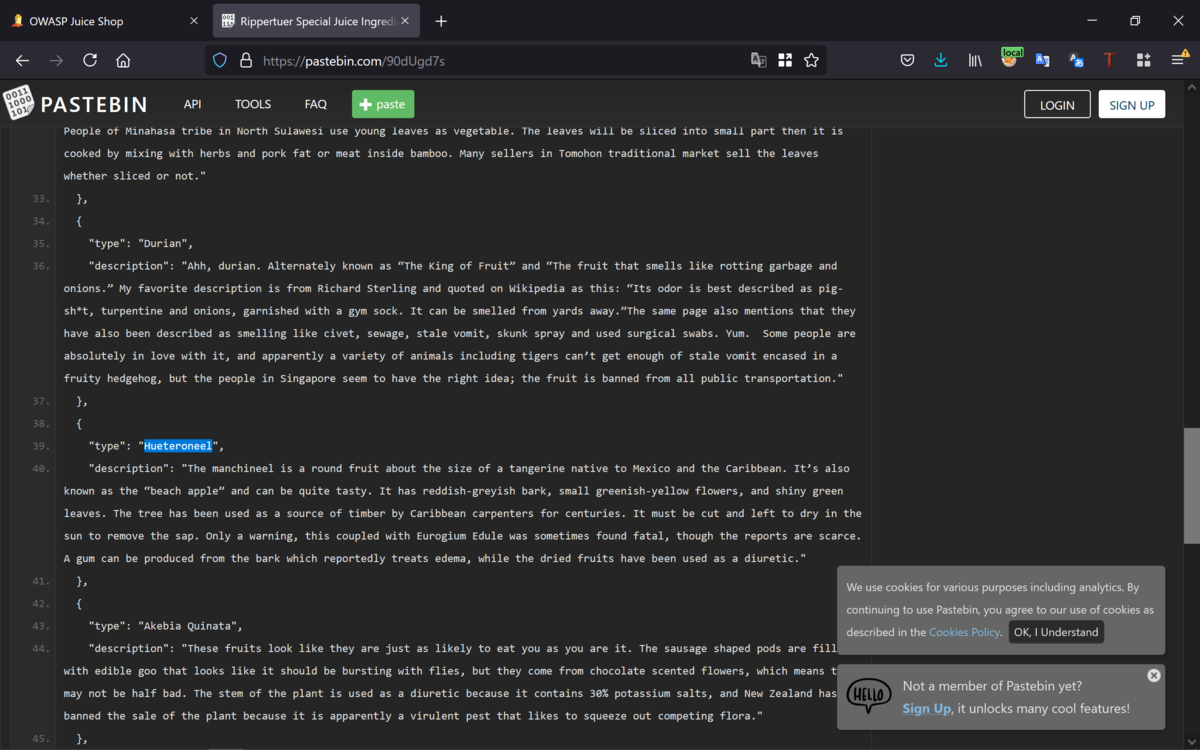Click the Pastebin logo

(x=17, y=104)
